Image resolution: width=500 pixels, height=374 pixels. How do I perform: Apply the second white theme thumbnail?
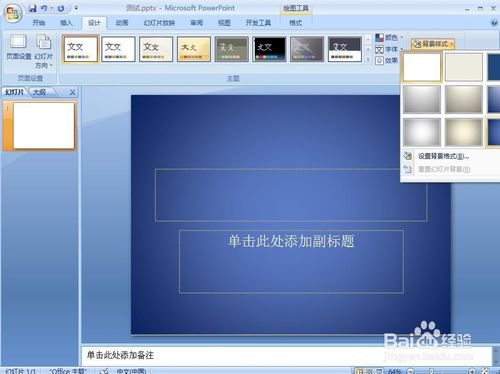coord(118,49)
